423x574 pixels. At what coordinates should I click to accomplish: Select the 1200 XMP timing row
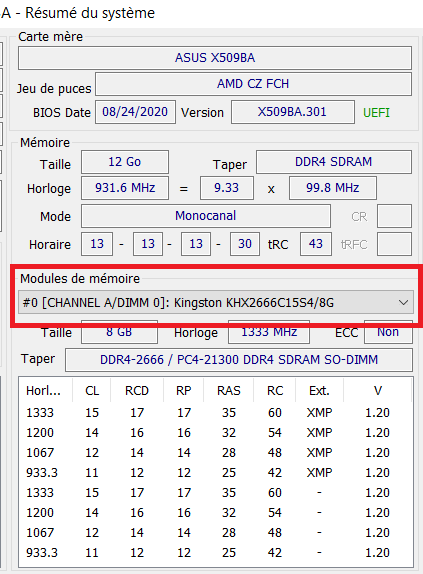[216, 433]
